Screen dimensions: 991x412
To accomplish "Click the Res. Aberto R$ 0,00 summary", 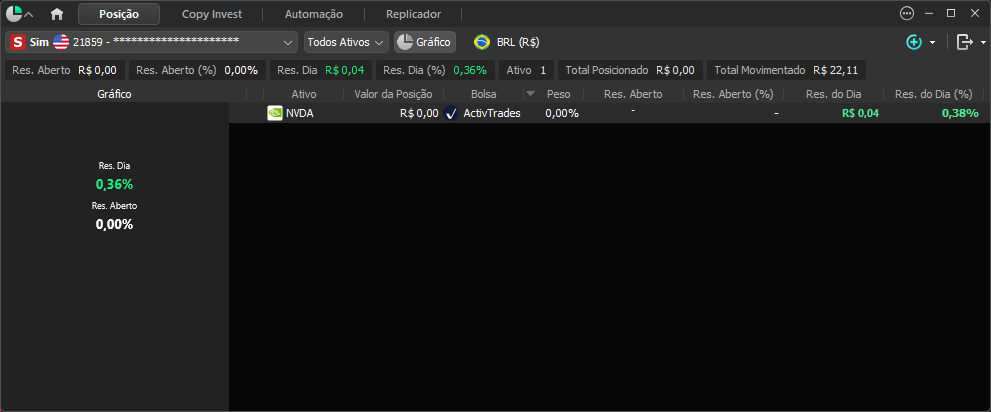I will point(66,70).
